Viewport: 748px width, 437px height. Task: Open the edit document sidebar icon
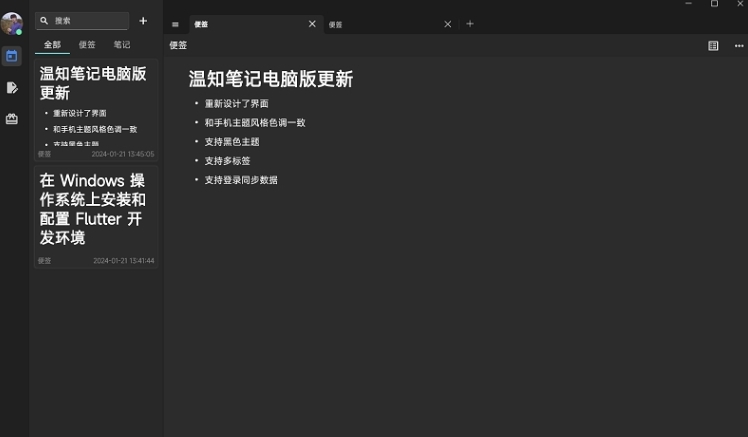[12, 87]
